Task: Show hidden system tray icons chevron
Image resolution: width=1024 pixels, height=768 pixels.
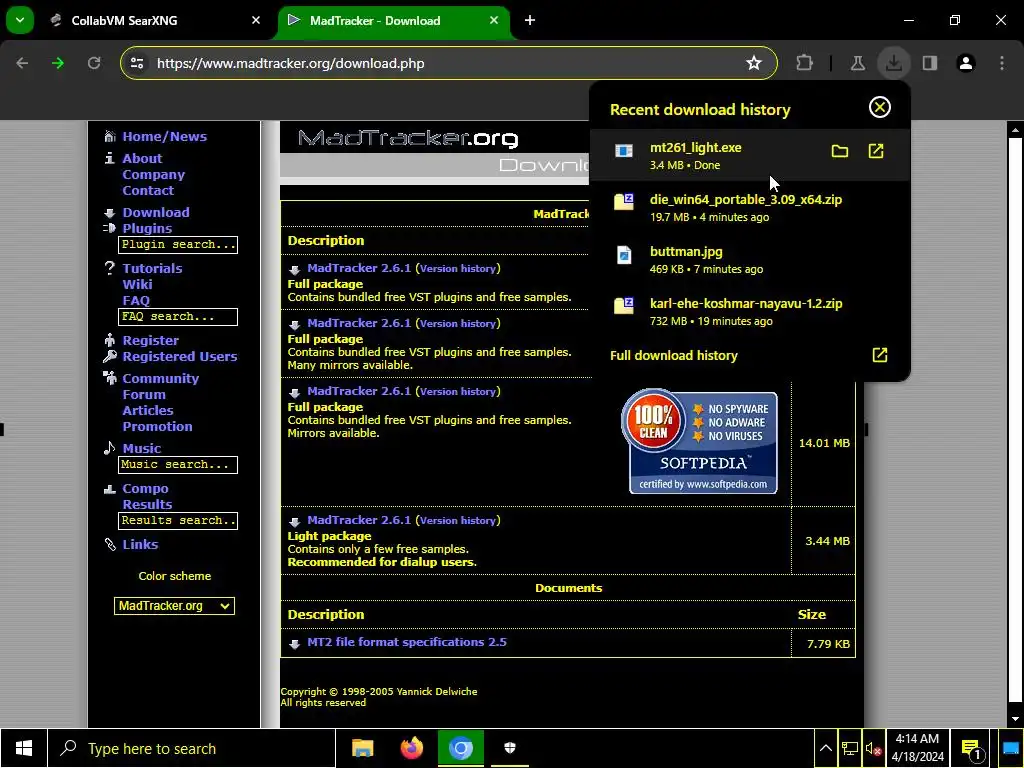Action: coord(825,748)
